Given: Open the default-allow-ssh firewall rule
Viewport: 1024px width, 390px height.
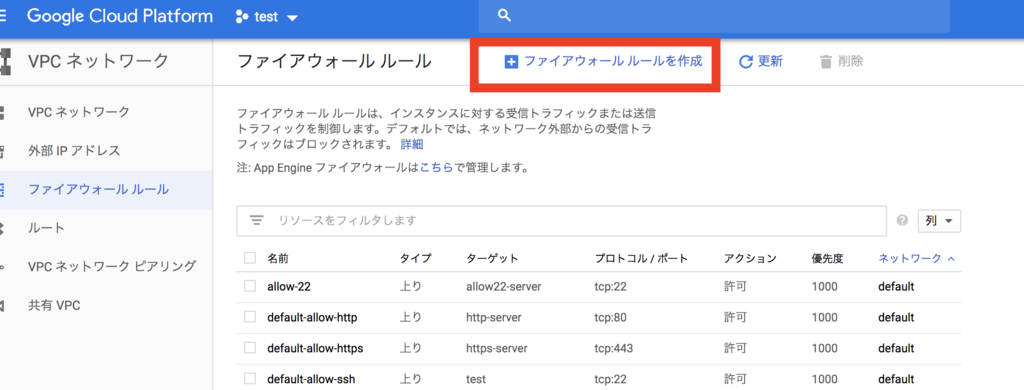Looking at the screenshot, I should [x=311, y=380].
